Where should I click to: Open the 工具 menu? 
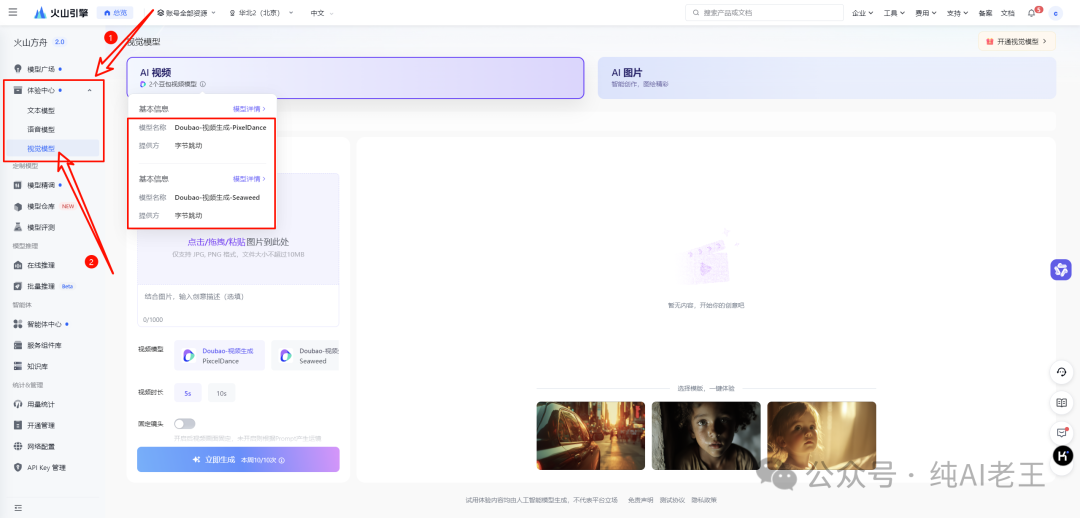point(894,13)
